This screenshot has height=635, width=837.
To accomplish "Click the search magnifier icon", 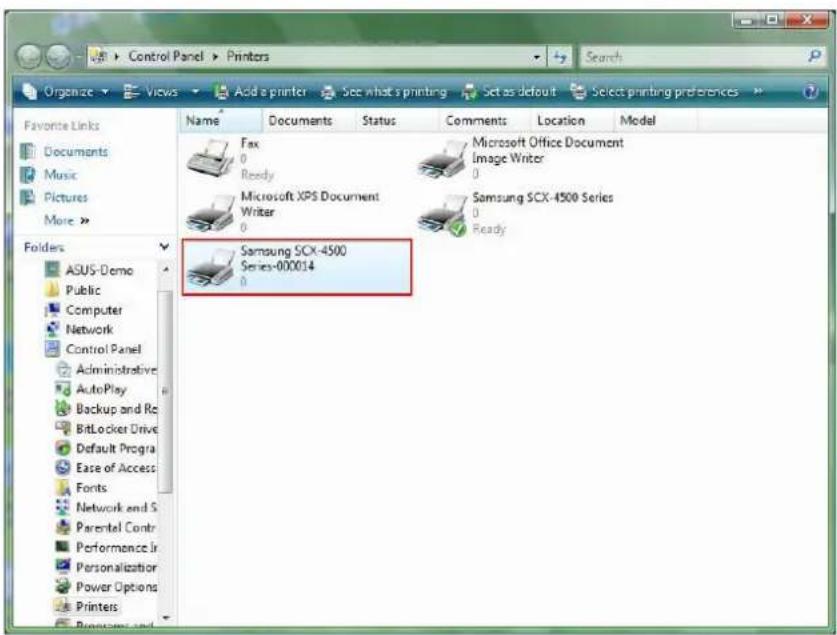I will coord(814,56).
